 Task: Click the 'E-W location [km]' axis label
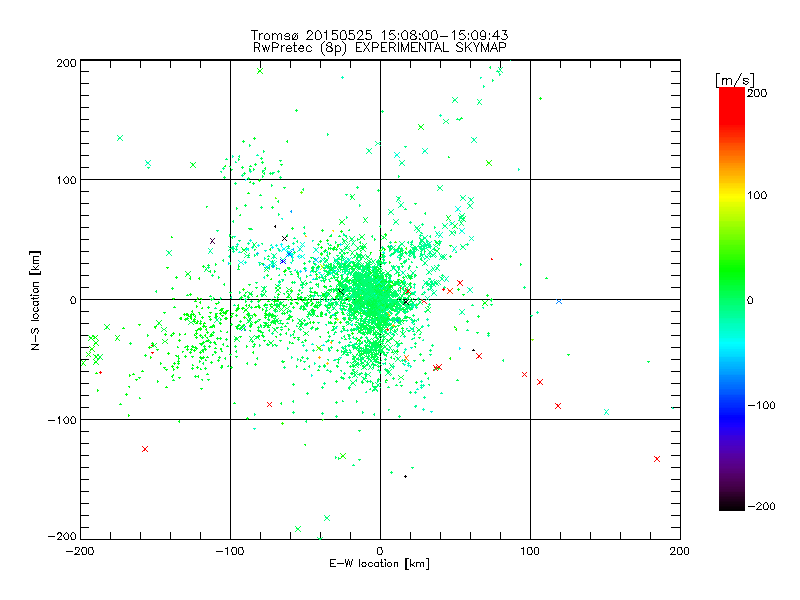pos(379,563)
